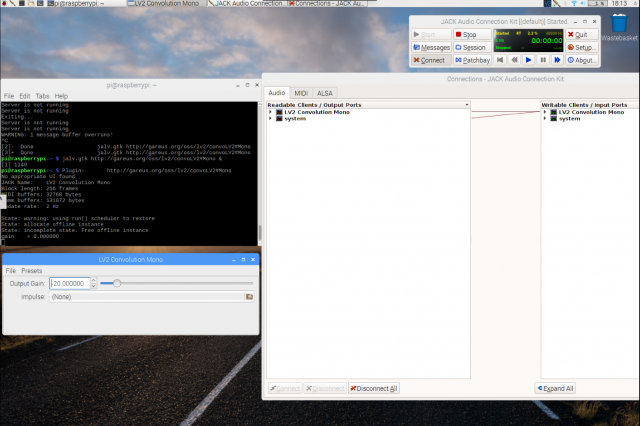Open Readable Clients column header dropdown
The height and width of the screenshot is (426, 640).
[466, 105]
